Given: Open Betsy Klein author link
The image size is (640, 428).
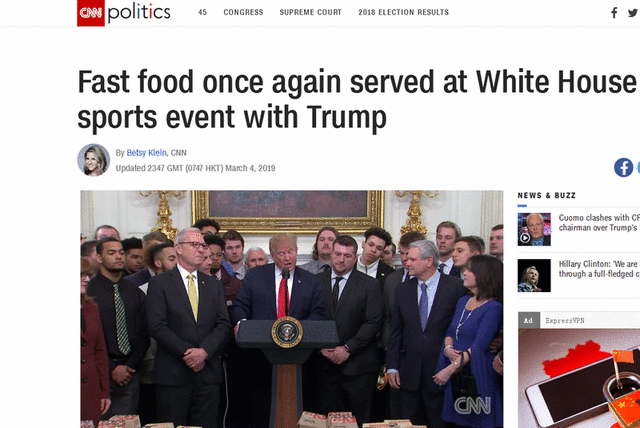Looking at the screenshot, I should 147,153.
